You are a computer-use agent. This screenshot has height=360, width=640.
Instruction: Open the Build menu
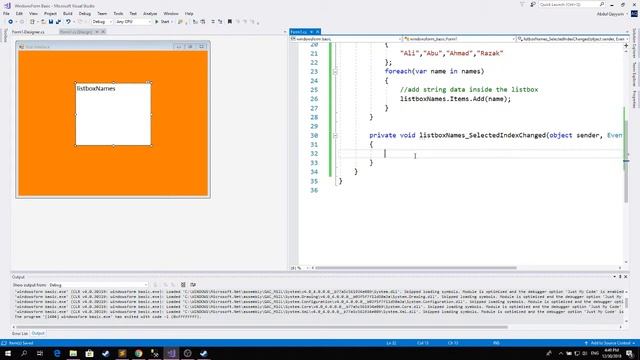[68, 13]
